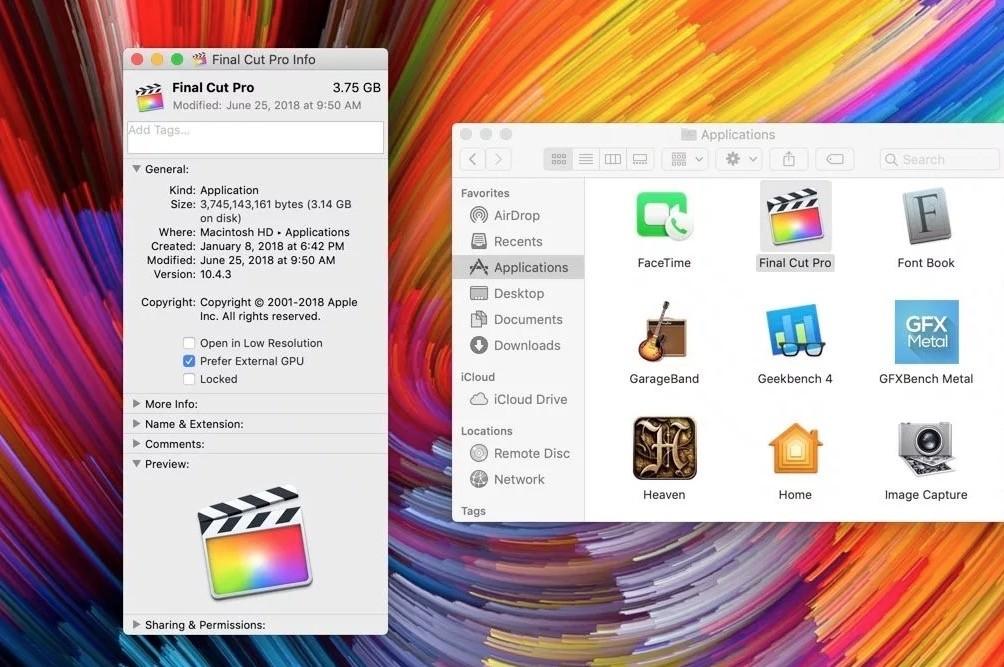Select the GFXBench Metal icon
The image size is (1004, 667).
tap(926, 332)
